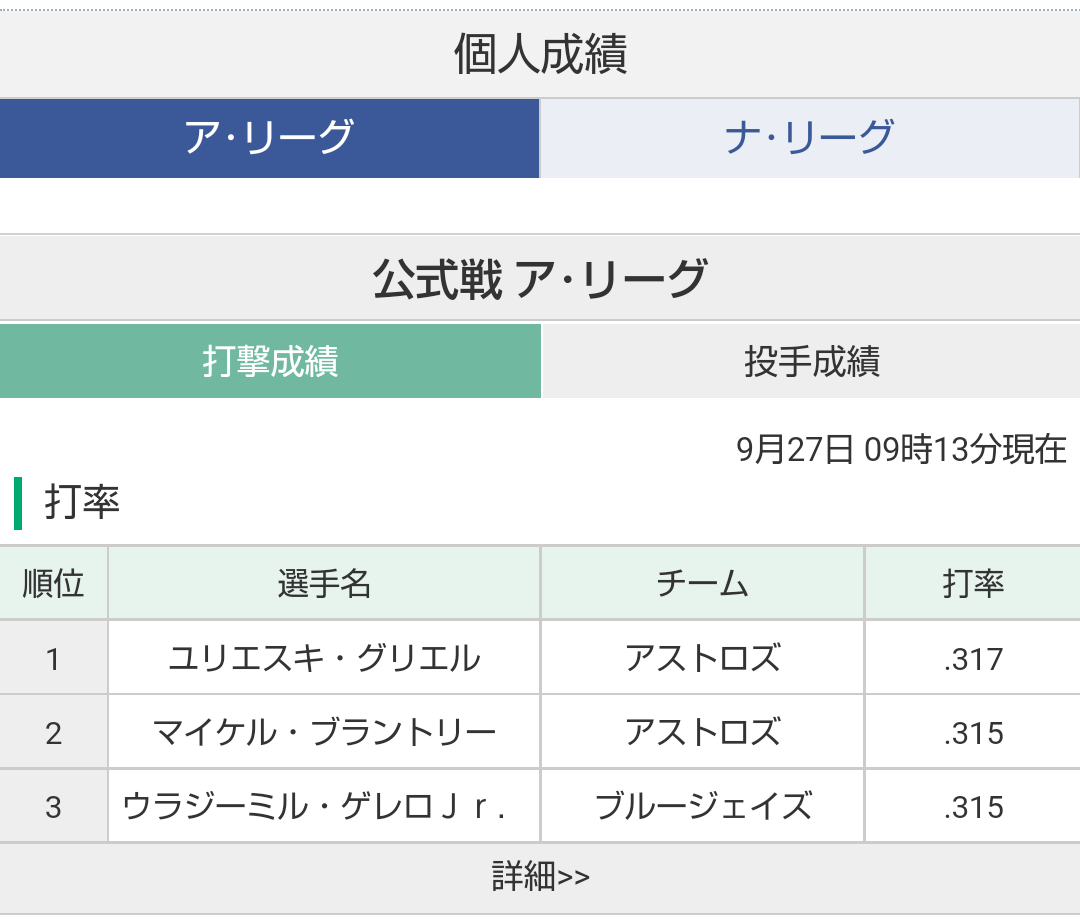Switch to the ナ・リーグ tab
Viewport: 1080px width, 921px height.
(x=809, y=138)
